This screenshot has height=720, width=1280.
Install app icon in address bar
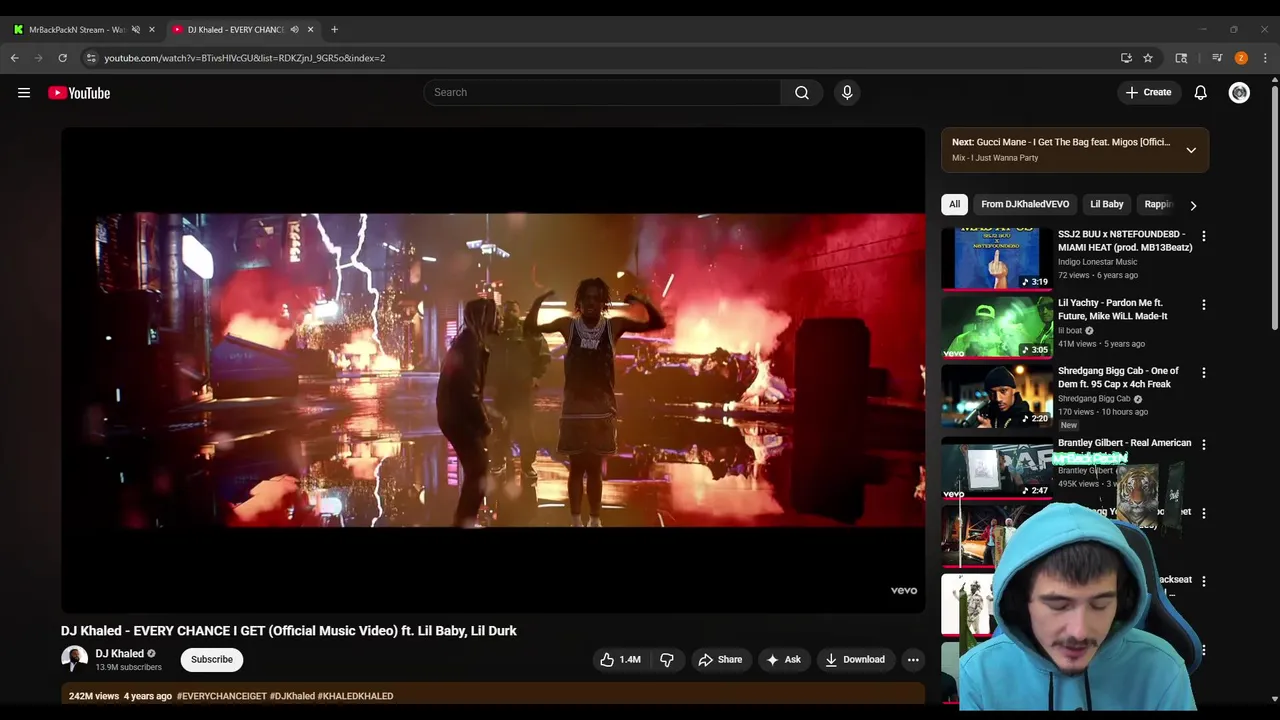pos(1126,58)
